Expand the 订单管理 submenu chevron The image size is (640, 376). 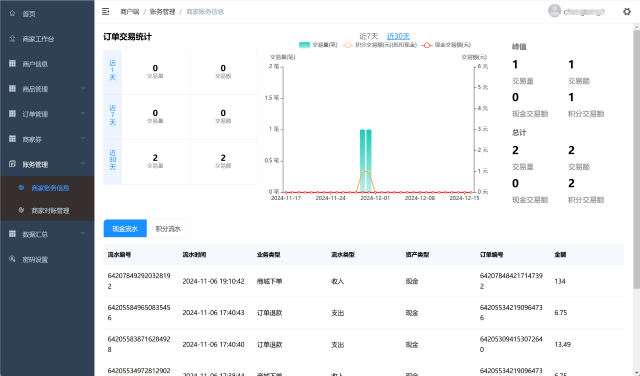point(83,113)
